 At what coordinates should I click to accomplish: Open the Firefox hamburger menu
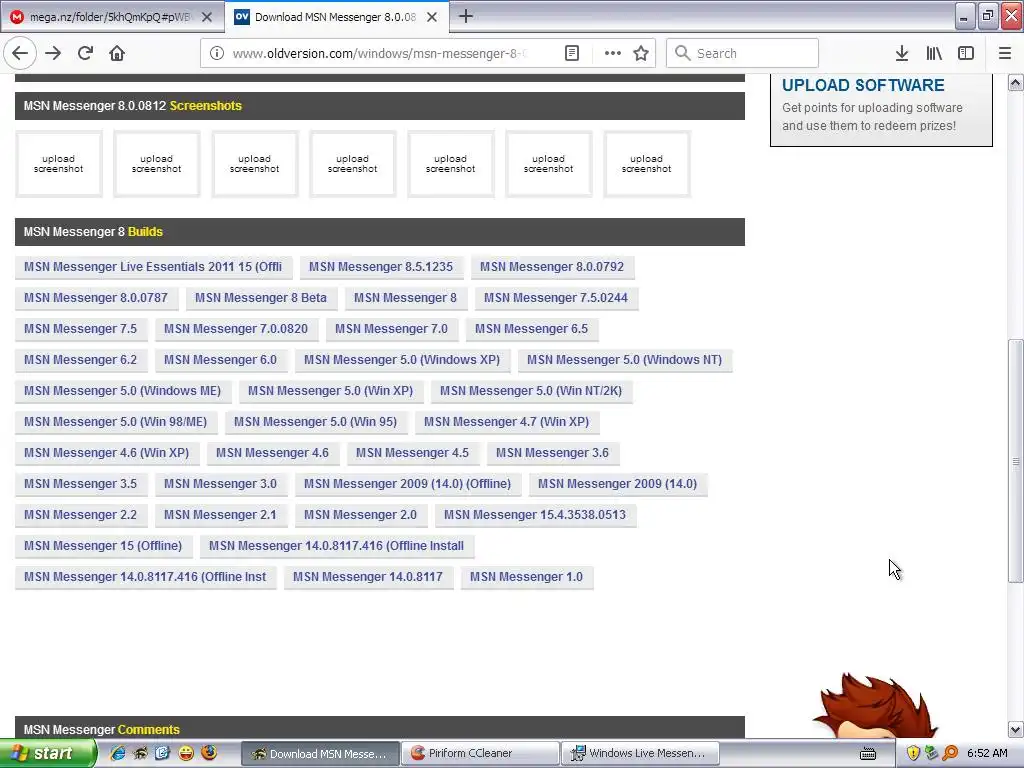tap(1005, 53)
